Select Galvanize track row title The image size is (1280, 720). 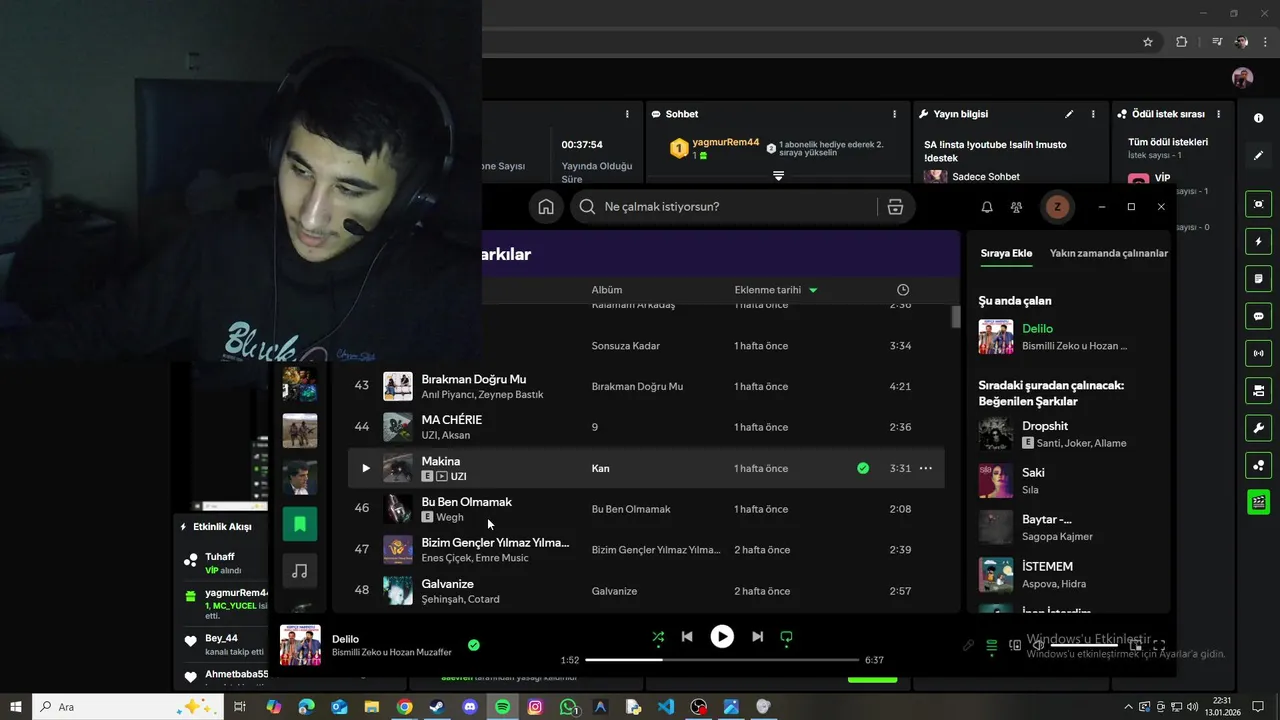(448, 584)
